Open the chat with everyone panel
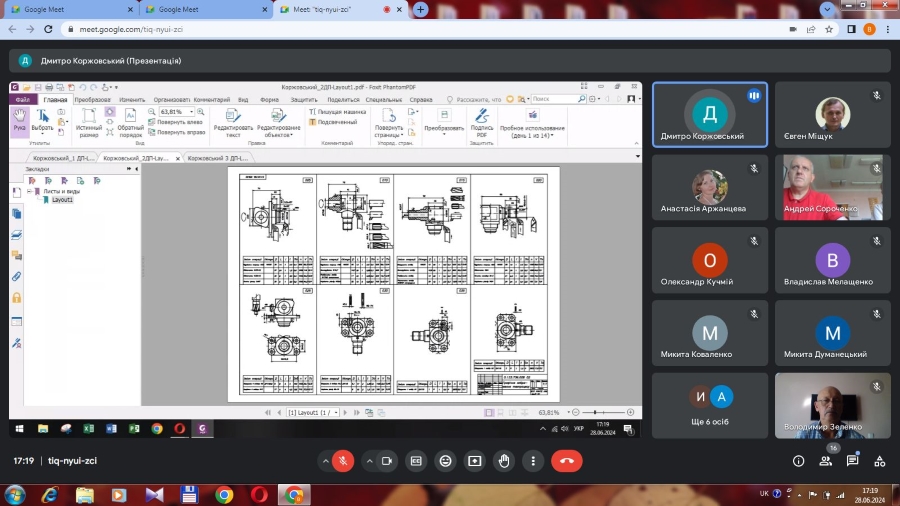The image size is (900, 506). [853, 461]
